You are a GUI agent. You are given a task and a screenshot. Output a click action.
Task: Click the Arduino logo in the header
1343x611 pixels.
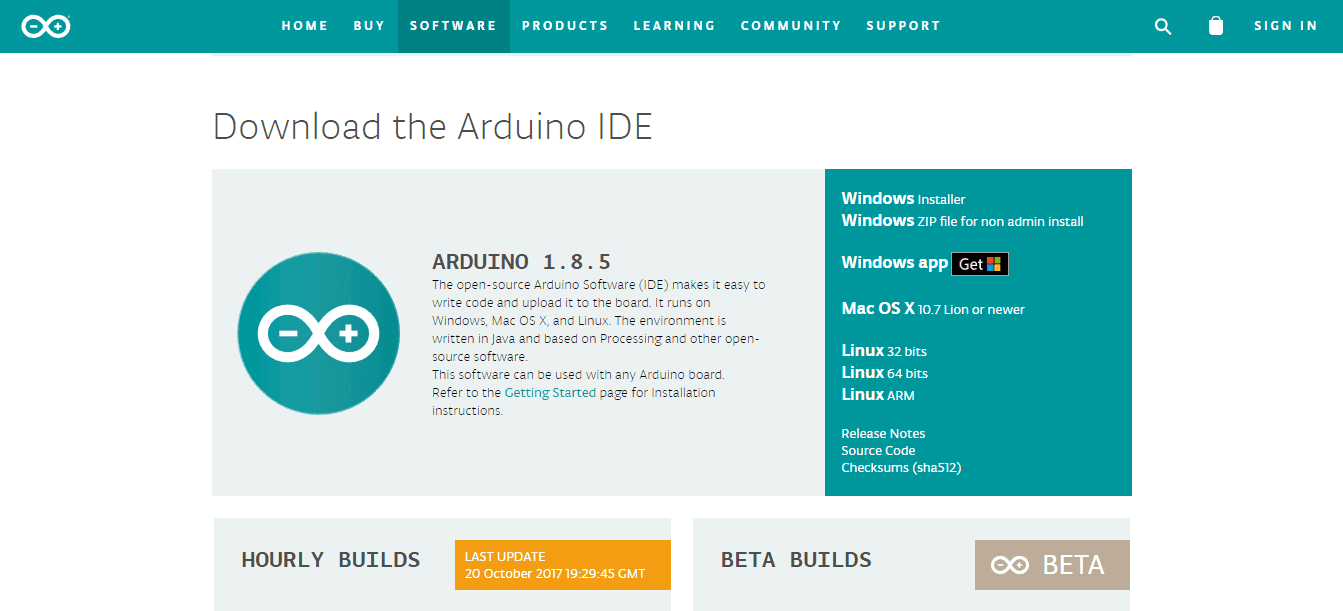click(46, 26)
